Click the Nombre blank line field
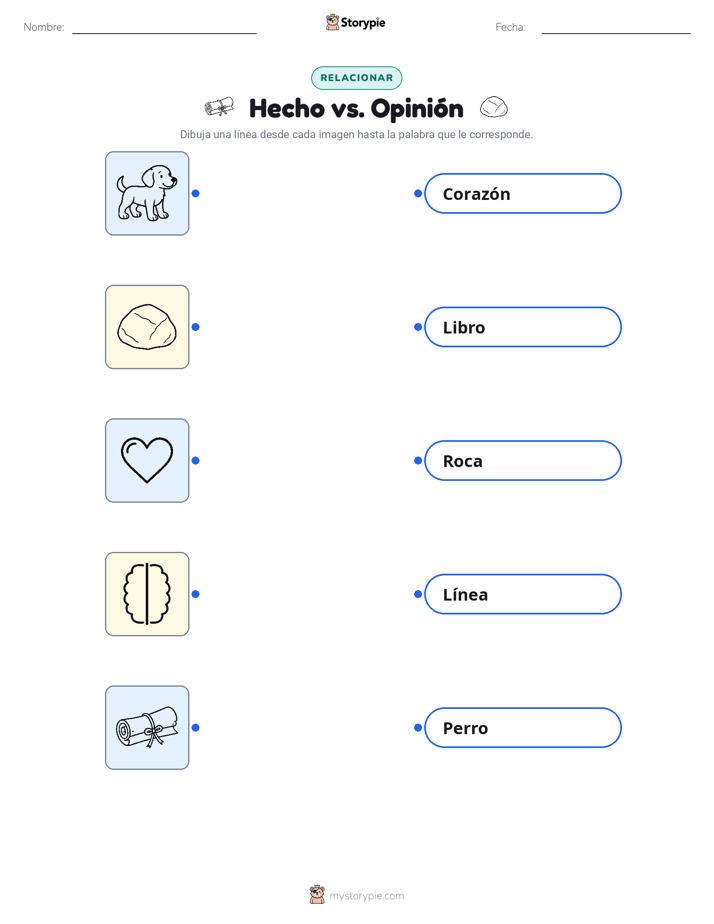The height and width of the screenshot is (924, 714). click(x=164, y=28)
